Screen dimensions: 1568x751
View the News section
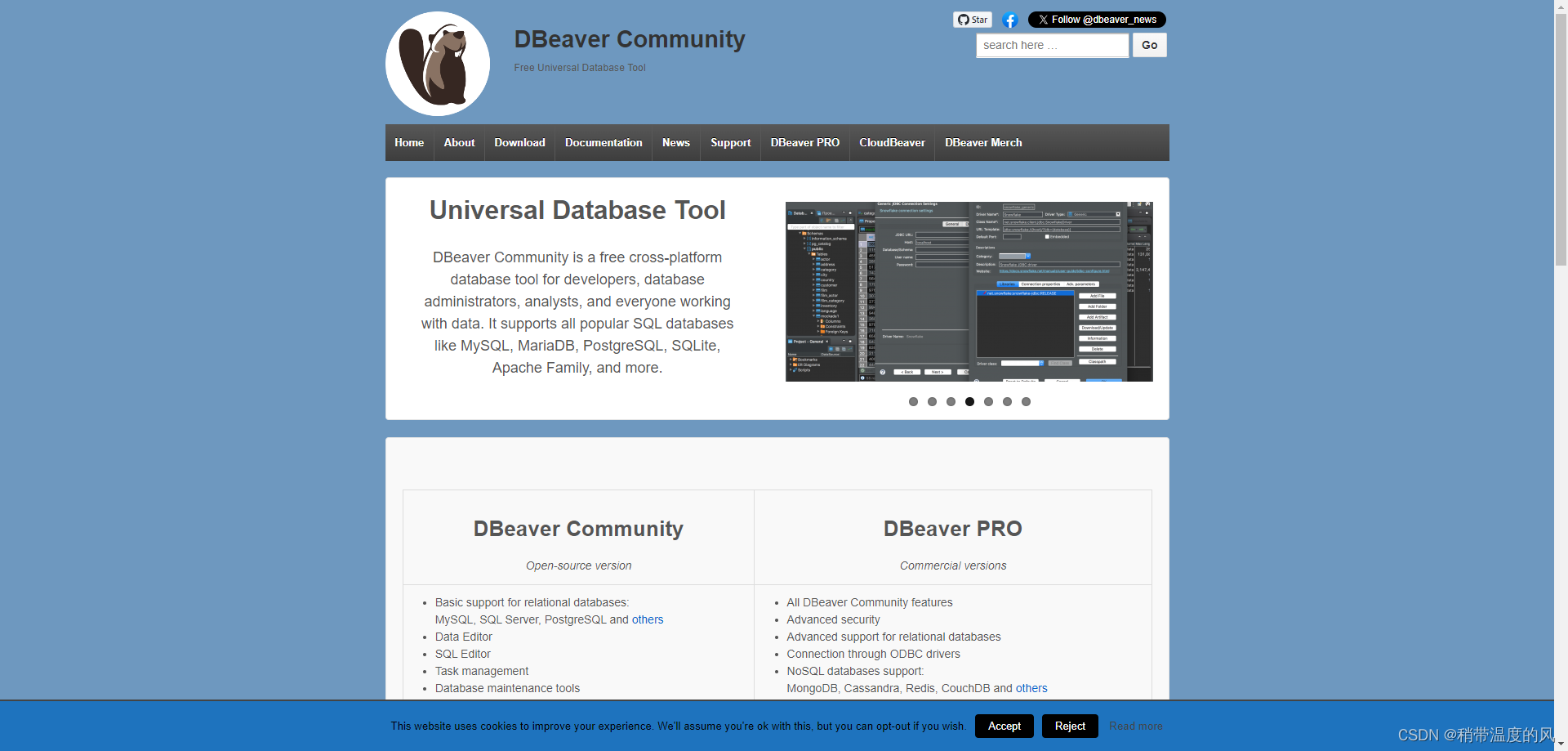tap(675, 142)
